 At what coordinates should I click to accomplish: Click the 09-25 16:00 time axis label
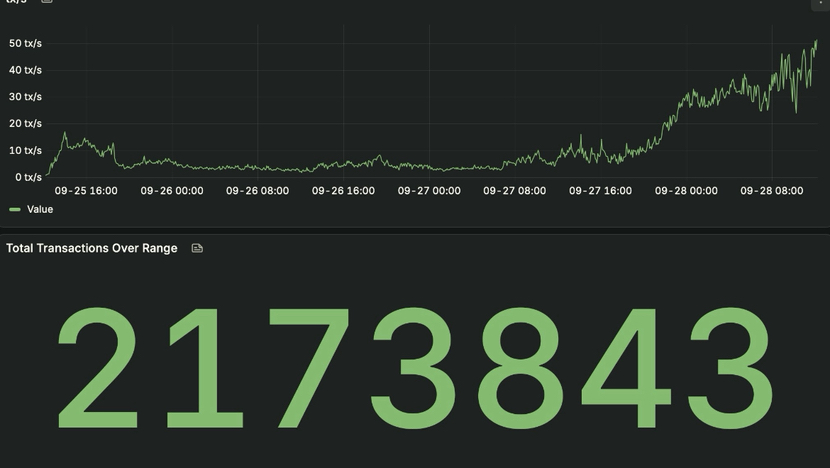pos(86,191)
